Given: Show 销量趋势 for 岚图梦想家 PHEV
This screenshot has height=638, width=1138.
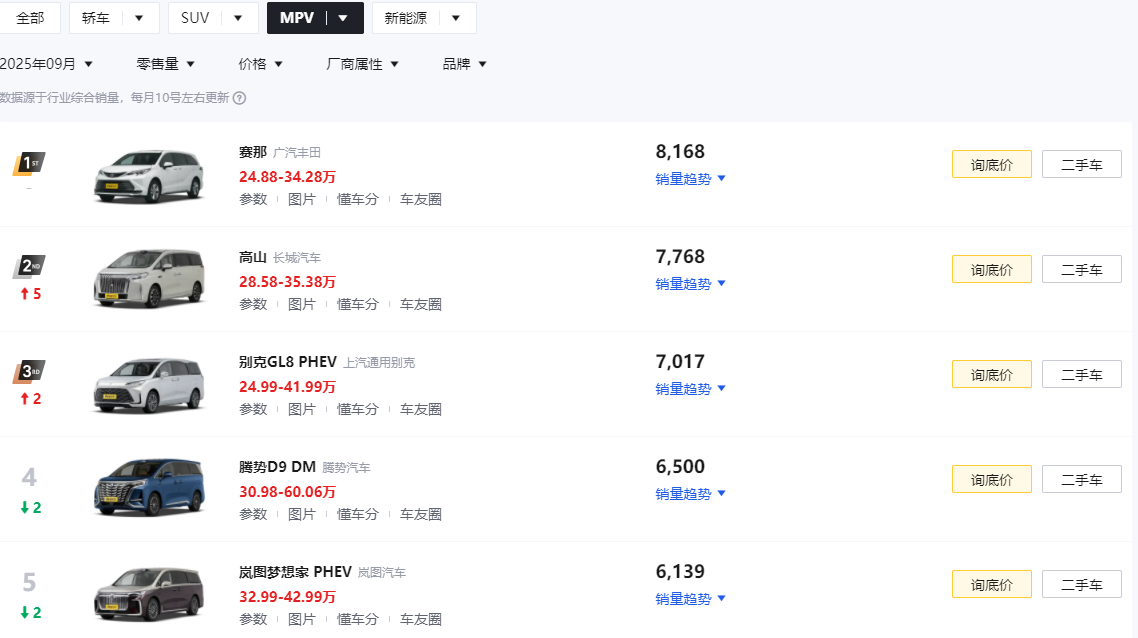Looking at the screenshot, I should click(x=690, y=599).
